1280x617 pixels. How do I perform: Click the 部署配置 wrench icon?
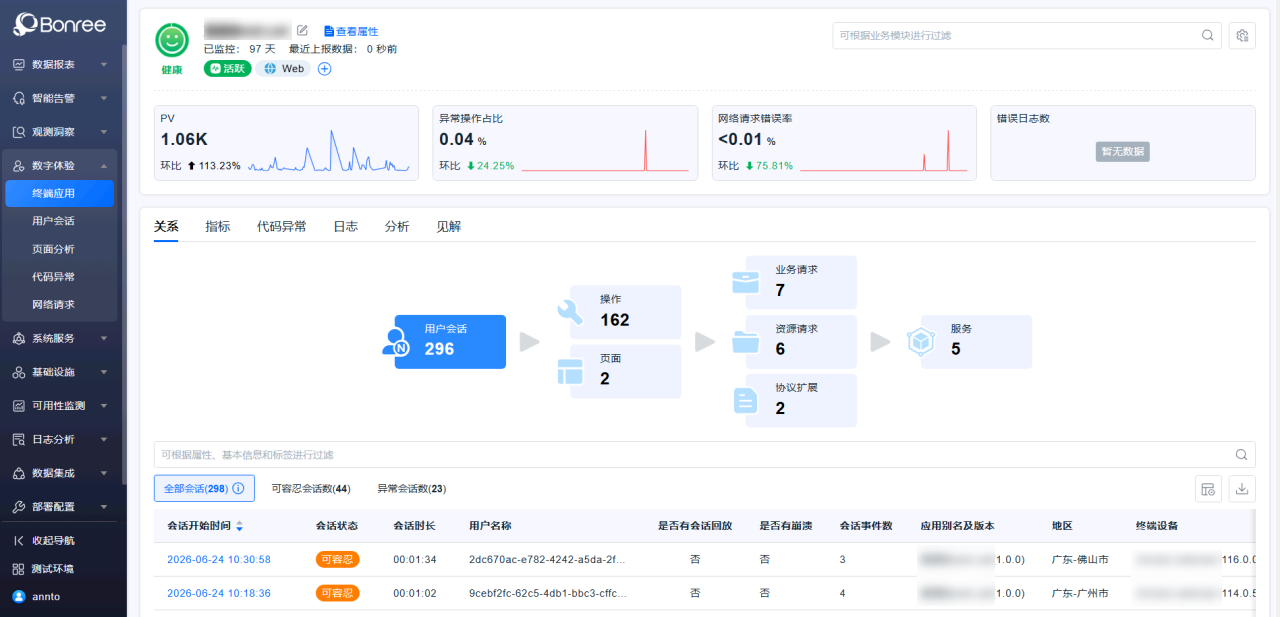(x=19, y=507)
